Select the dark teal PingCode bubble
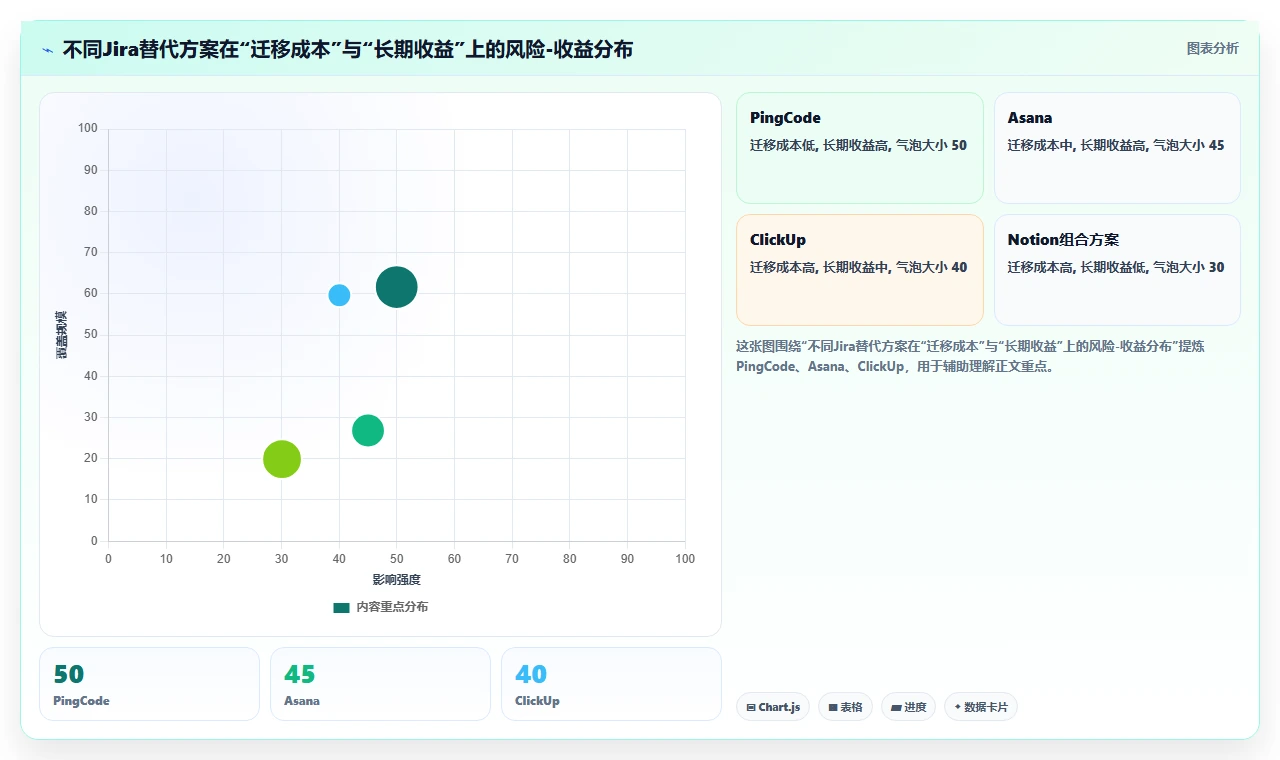The width and height of the screenshot is (1280, 760). coord(397,287)
